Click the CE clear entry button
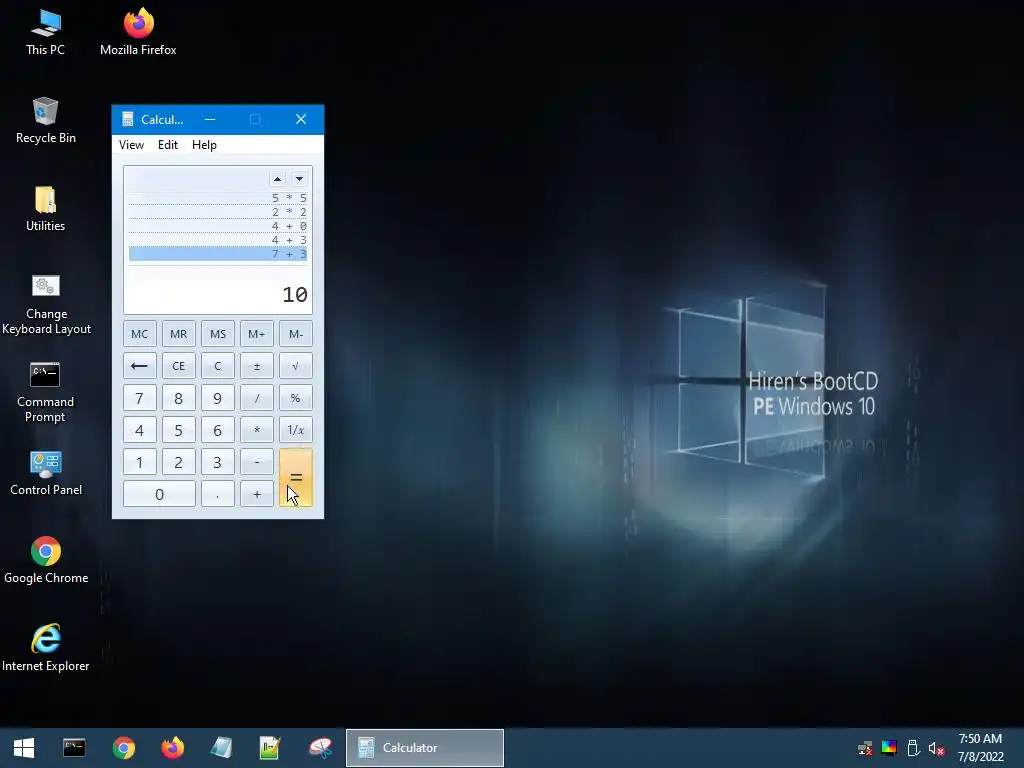The height and width of the screenshot is (768, 1024). tap(178, 366)
